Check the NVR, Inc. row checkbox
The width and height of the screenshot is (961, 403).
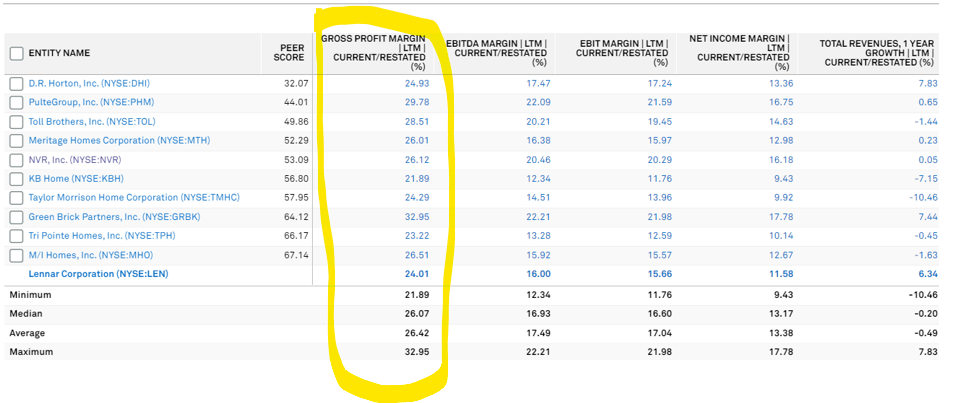click(x=17, y=160)
